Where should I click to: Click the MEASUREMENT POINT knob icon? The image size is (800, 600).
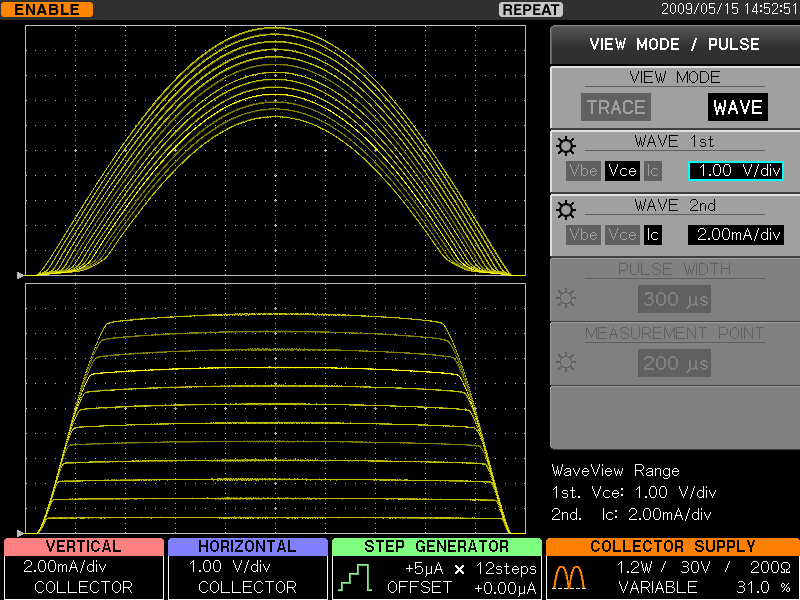point(566,362)
